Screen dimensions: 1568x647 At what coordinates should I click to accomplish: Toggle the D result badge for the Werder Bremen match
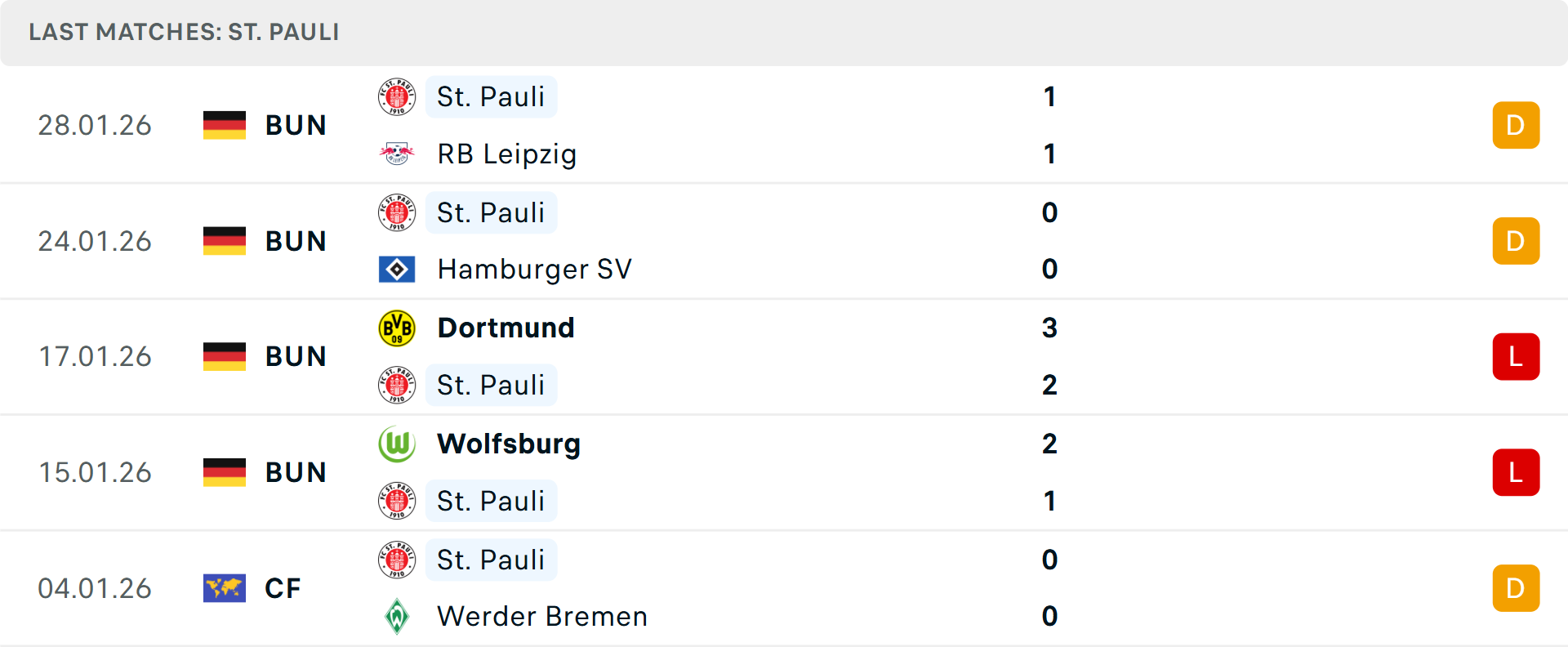pos(1516,587)
